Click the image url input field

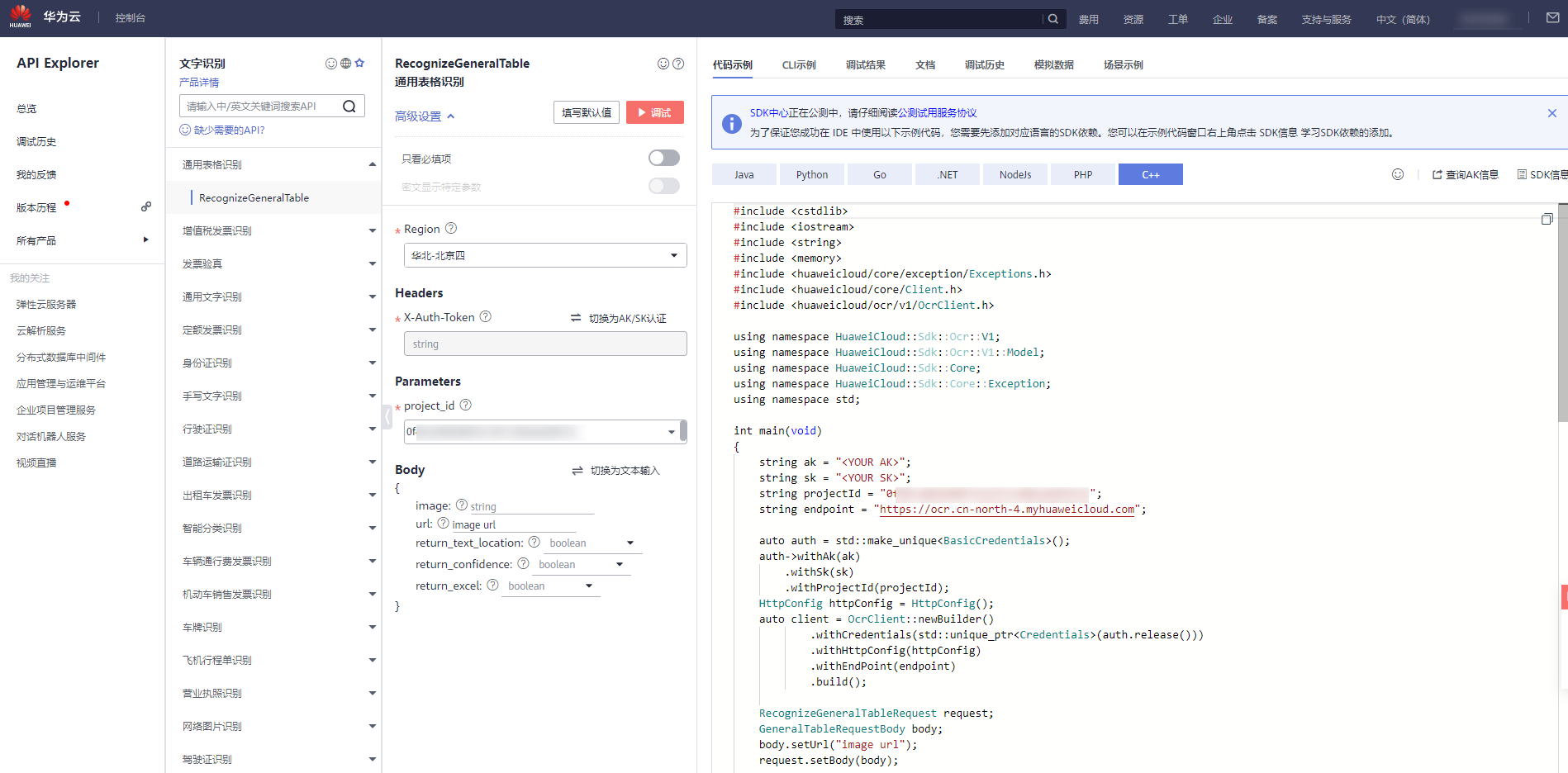[513, 524]
